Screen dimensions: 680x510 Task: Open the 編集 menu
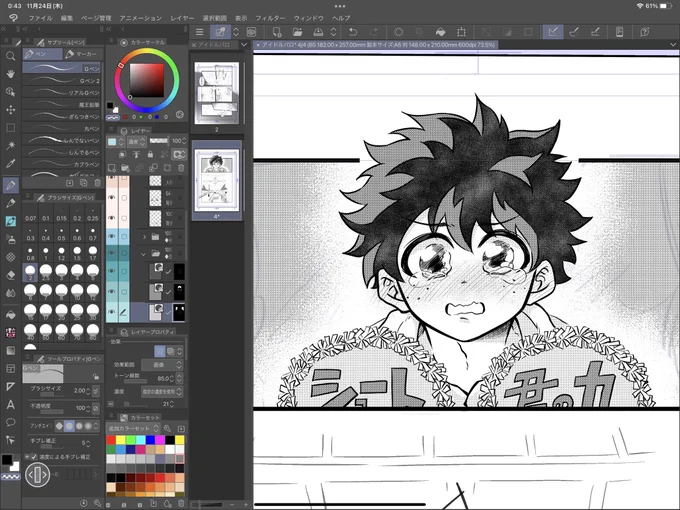tap(66, 18)
